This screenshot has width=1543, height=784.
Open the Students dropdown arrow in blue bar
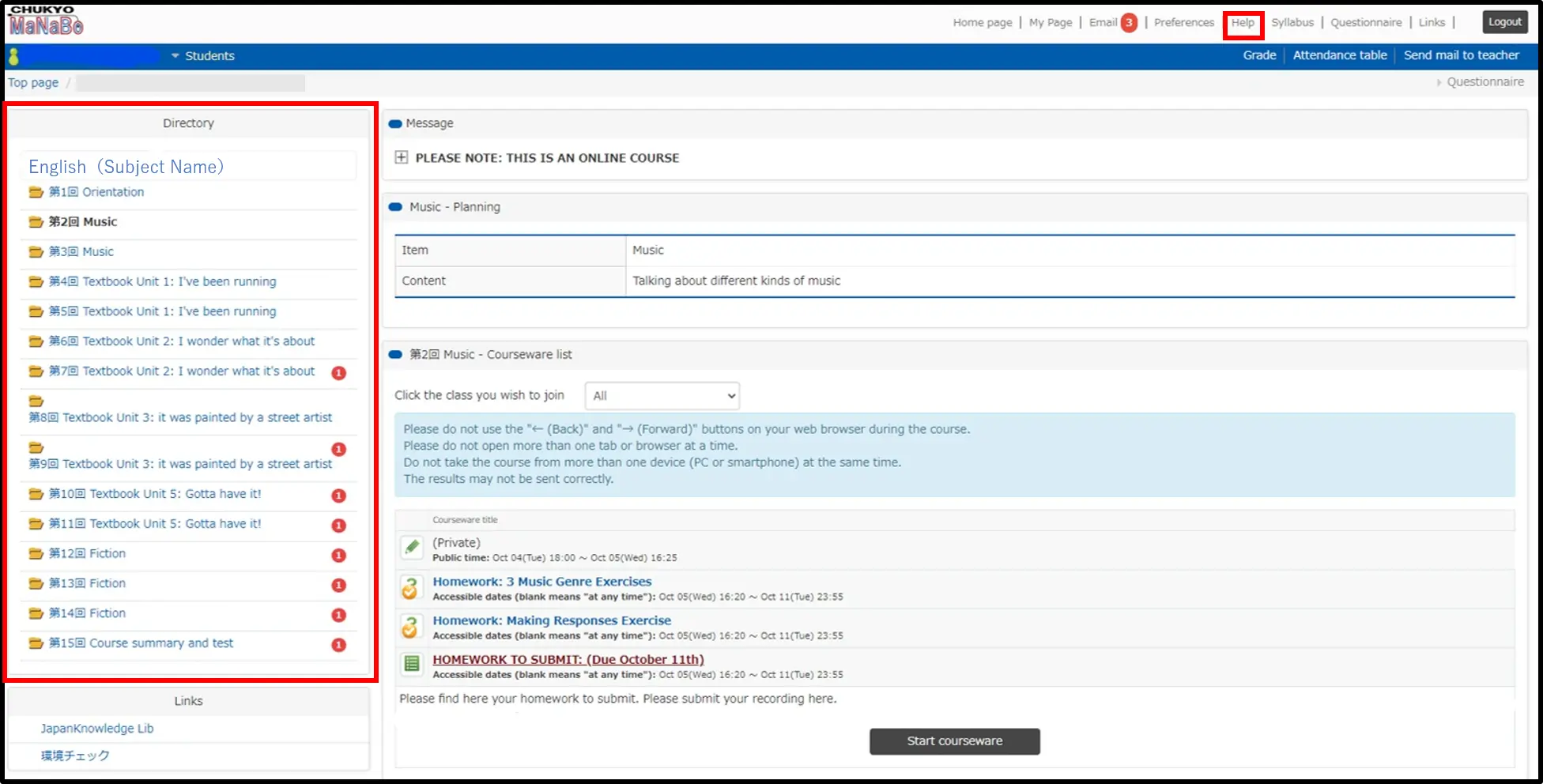coord(175,56)
